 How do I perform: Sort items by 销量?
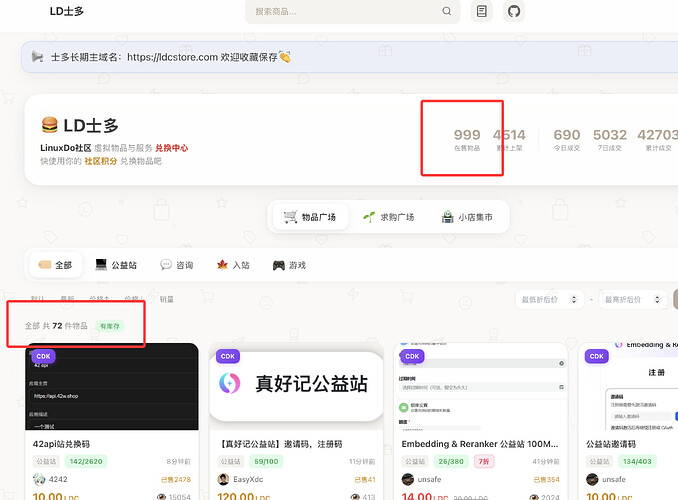pos(166,299)
